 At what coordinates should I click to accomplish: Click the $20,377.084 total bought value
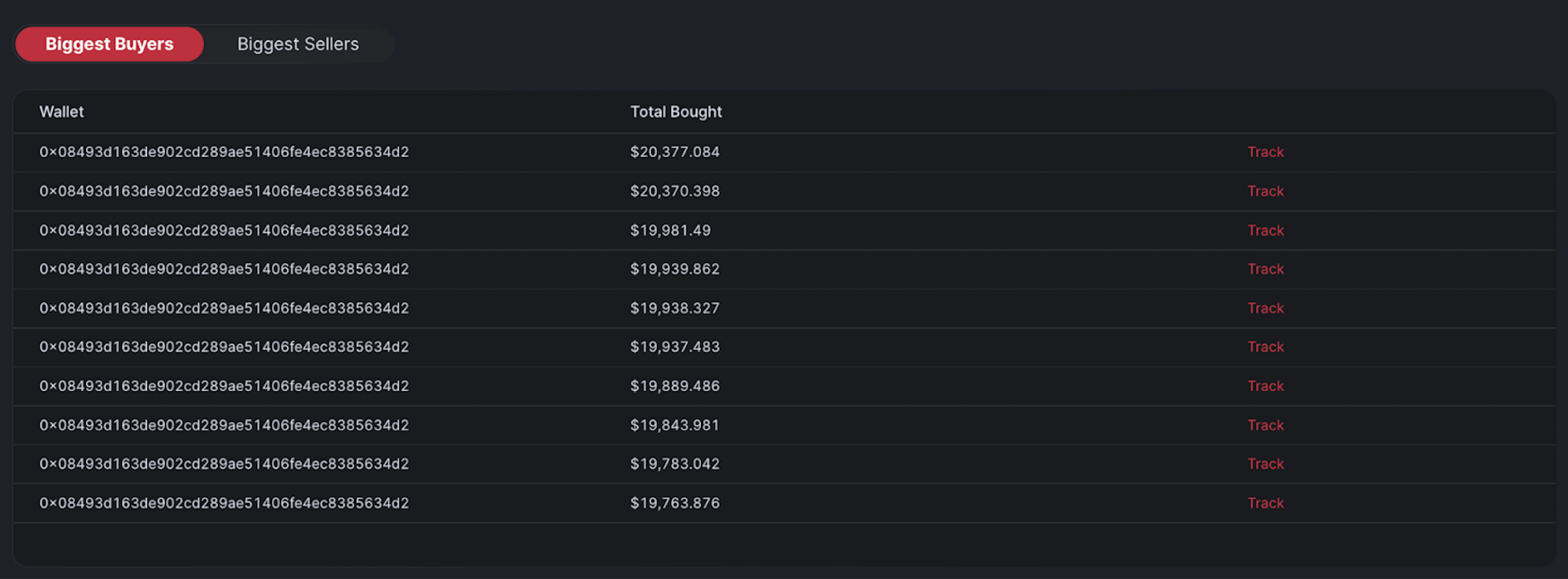(x=675, y=152)
